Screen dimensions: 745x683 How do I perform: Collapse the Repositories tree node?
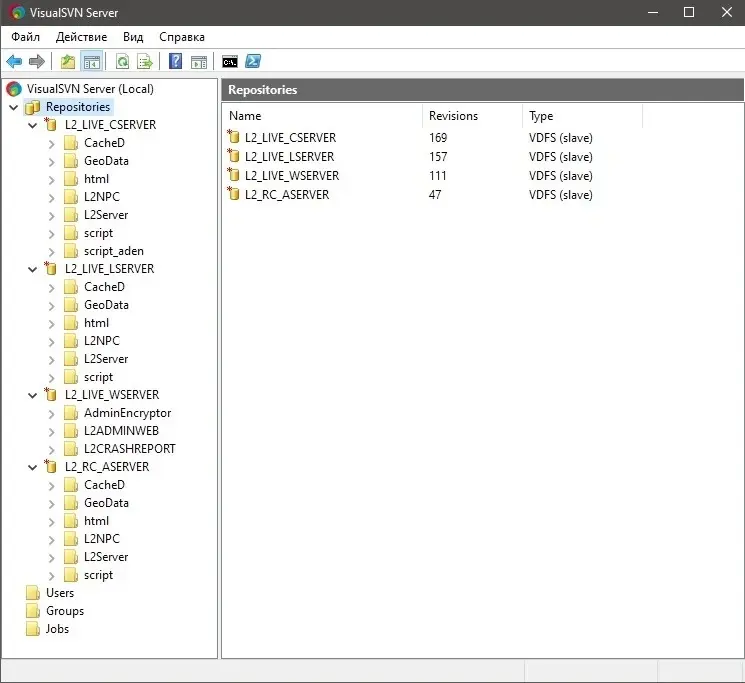click(14, 107)
